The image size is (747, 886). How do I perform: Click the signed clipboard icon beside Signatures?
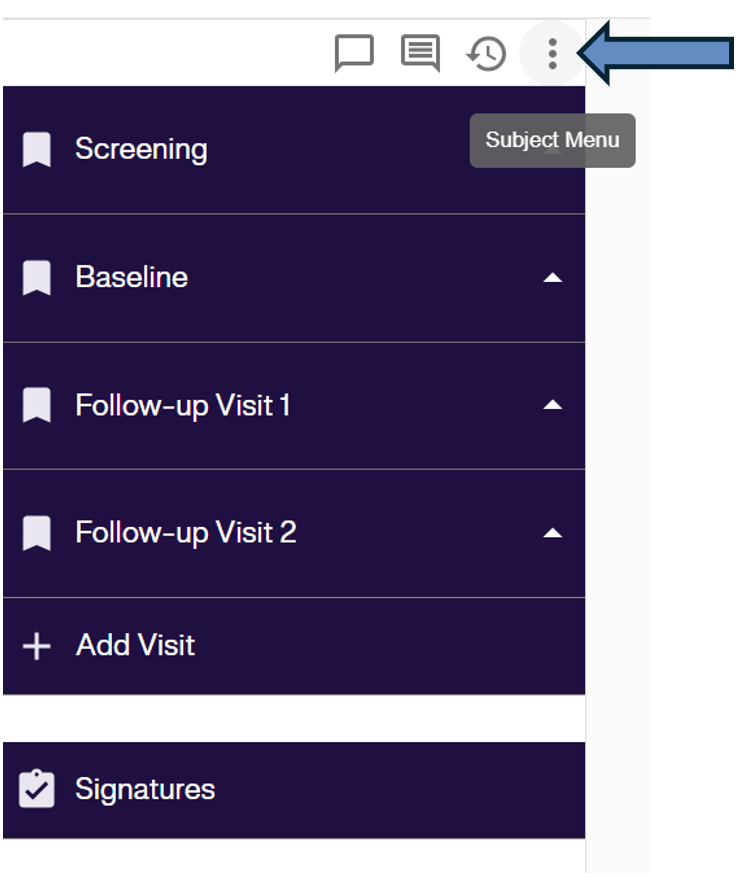36,789
